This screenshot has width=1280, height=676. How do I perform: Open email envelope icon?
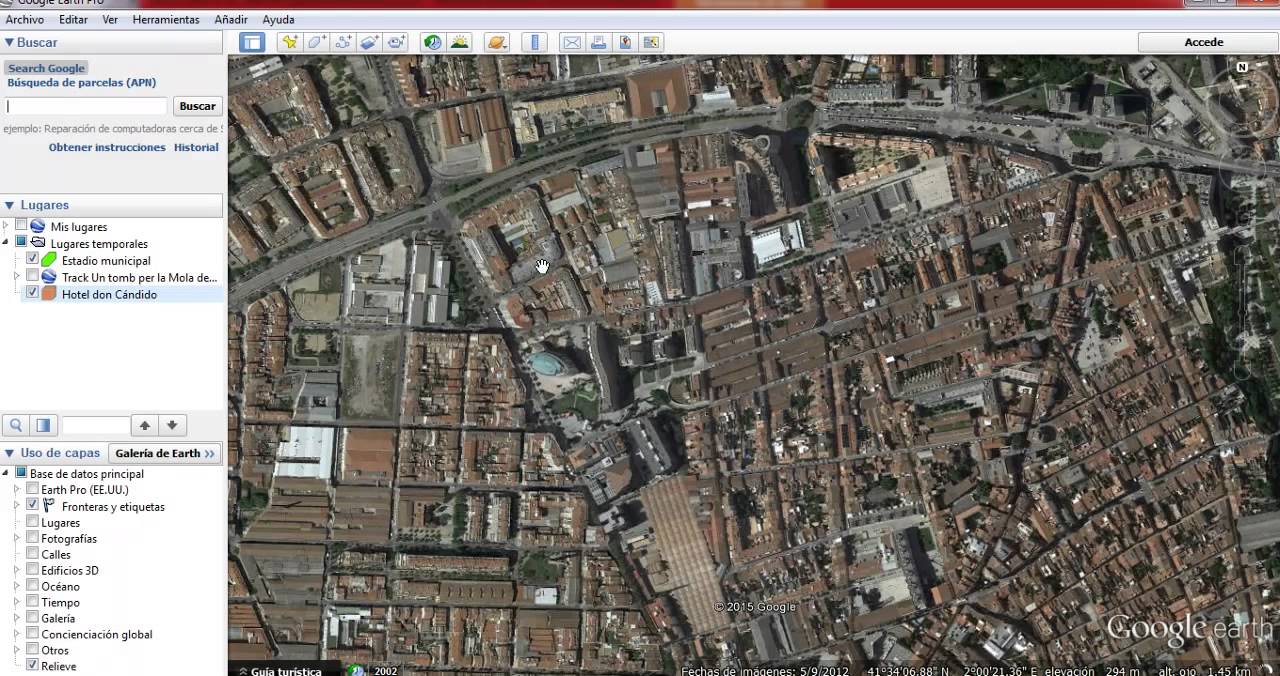click(x=572, y=42)
